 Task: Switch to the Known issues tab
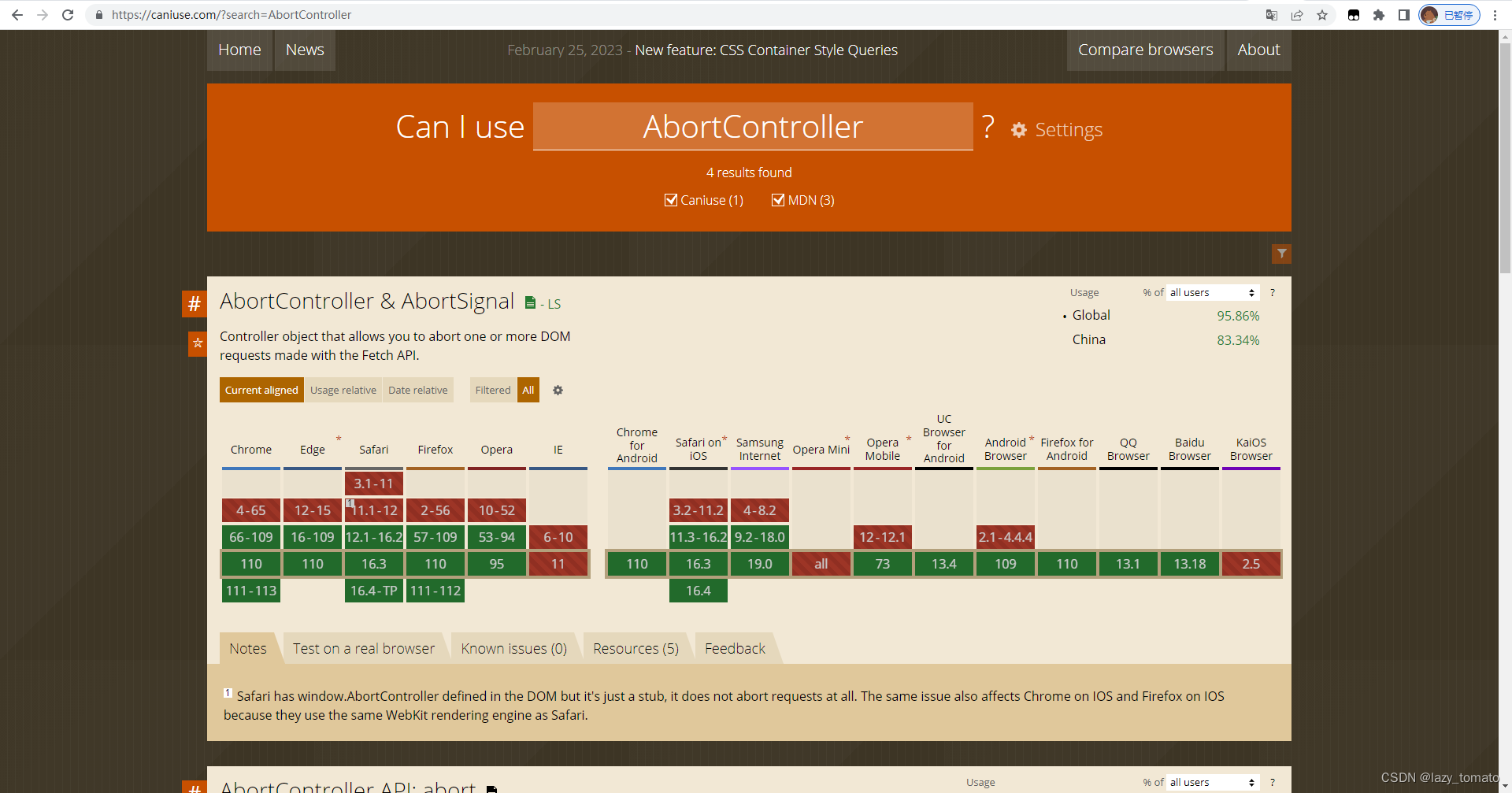pyautogui.click(x=513, y=647)
